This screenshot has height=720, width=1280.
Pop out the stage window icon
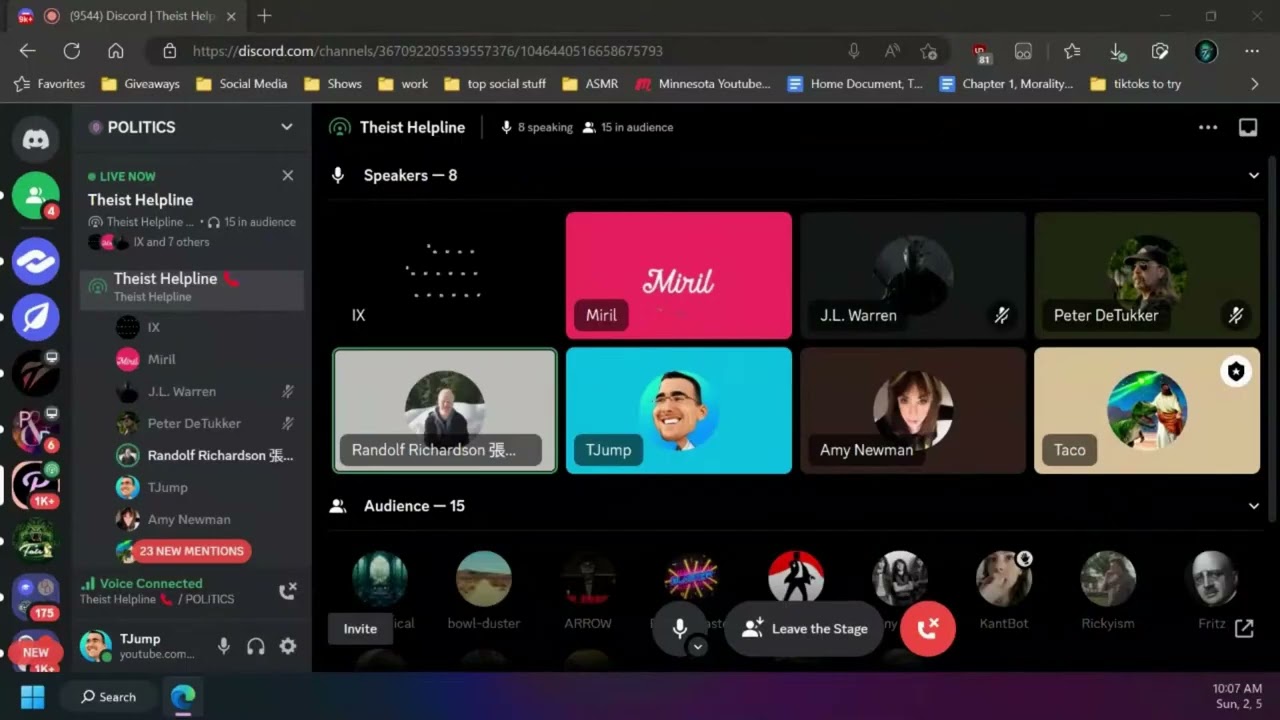point(1244,628)
